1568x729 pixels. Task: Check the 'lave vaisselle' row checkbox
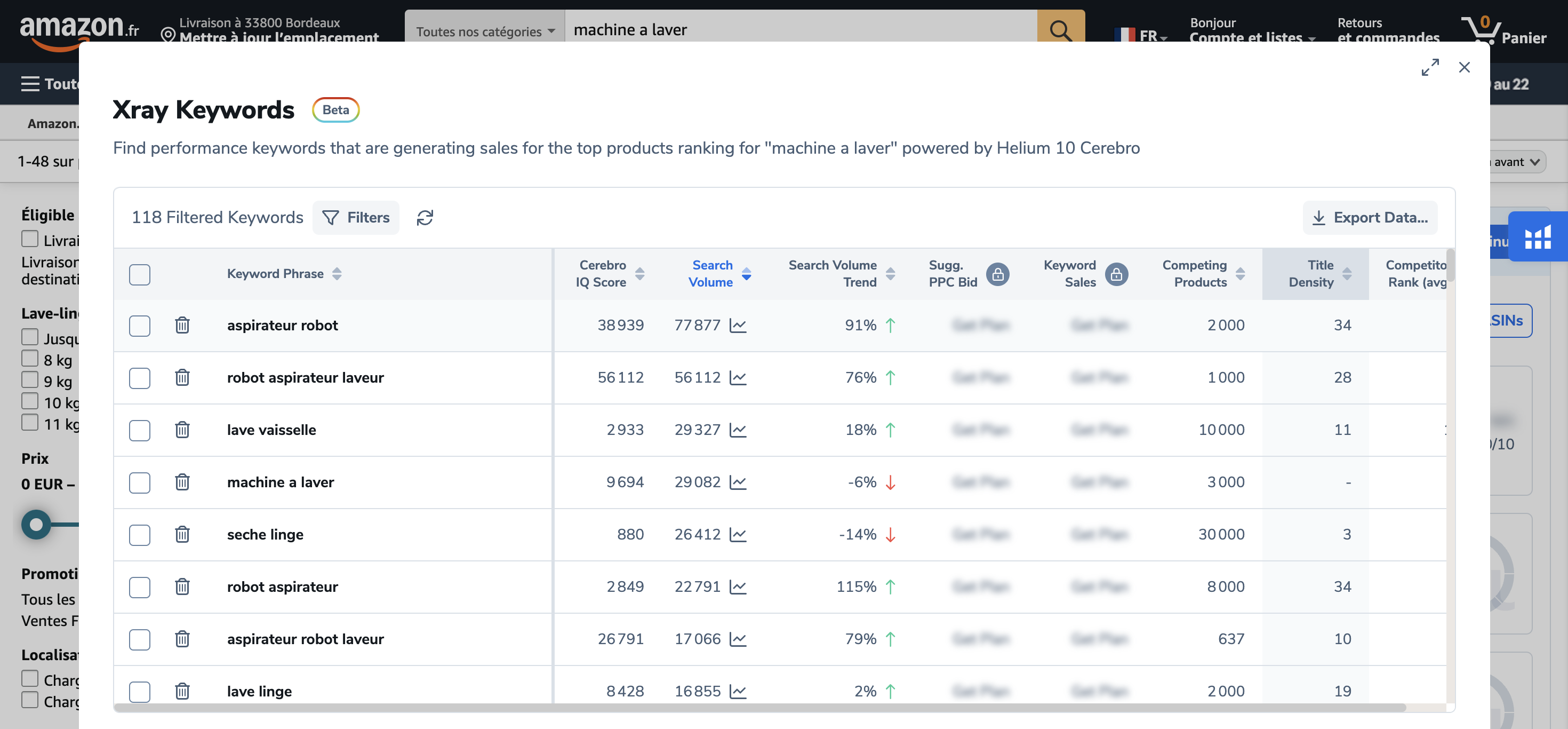pos(139,431)
